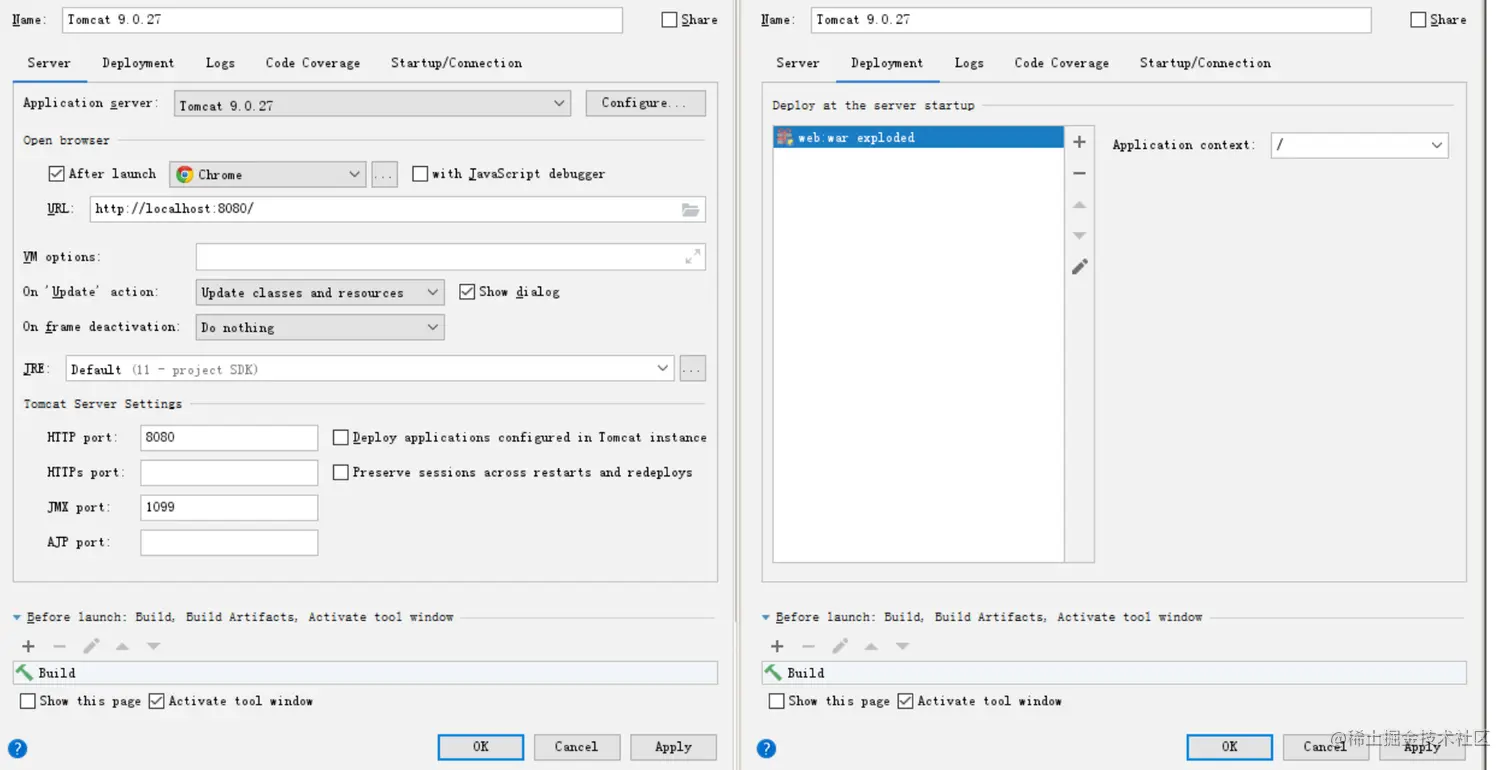The image size is (1512, 770).
Task: Click Cancel in left dialog
Action: (x=576, y=747)
